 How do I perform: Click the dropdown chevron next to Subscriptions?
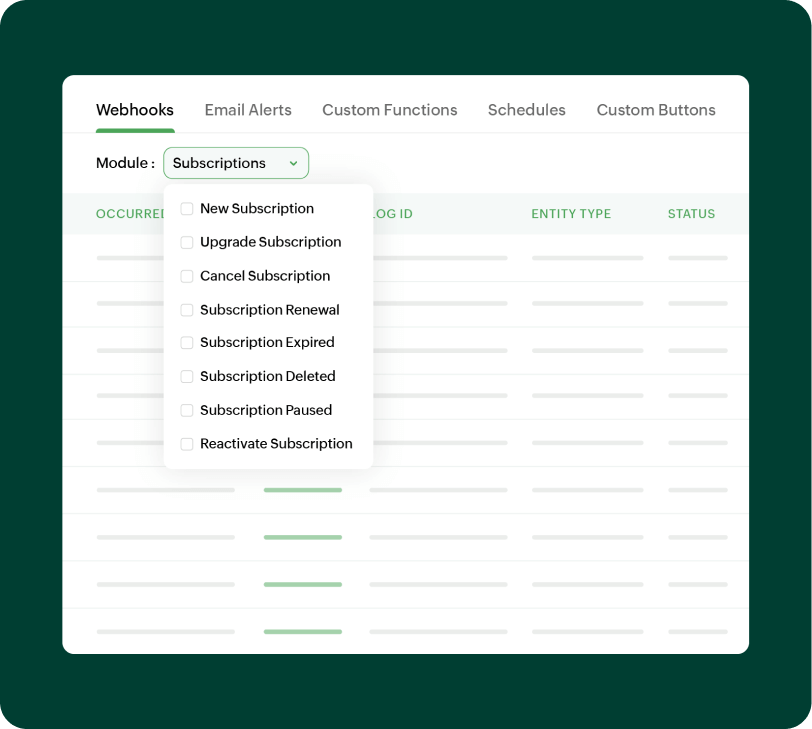pyautogui.click(x=294, y=162)
